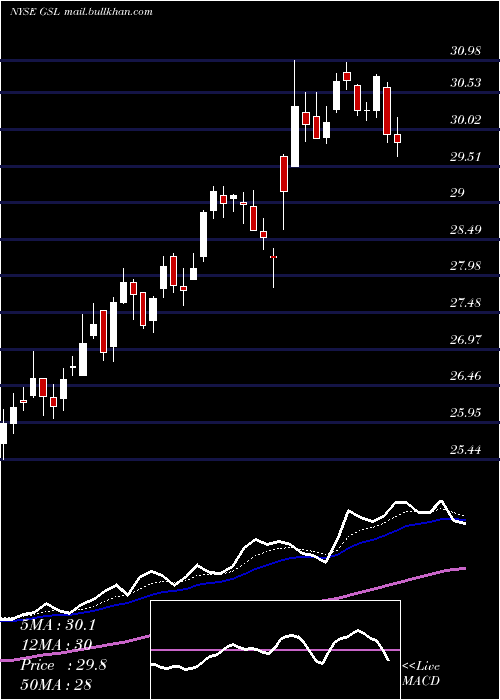Click the 25.44 price axis label
500x700 pixels.
pos(466,450)
